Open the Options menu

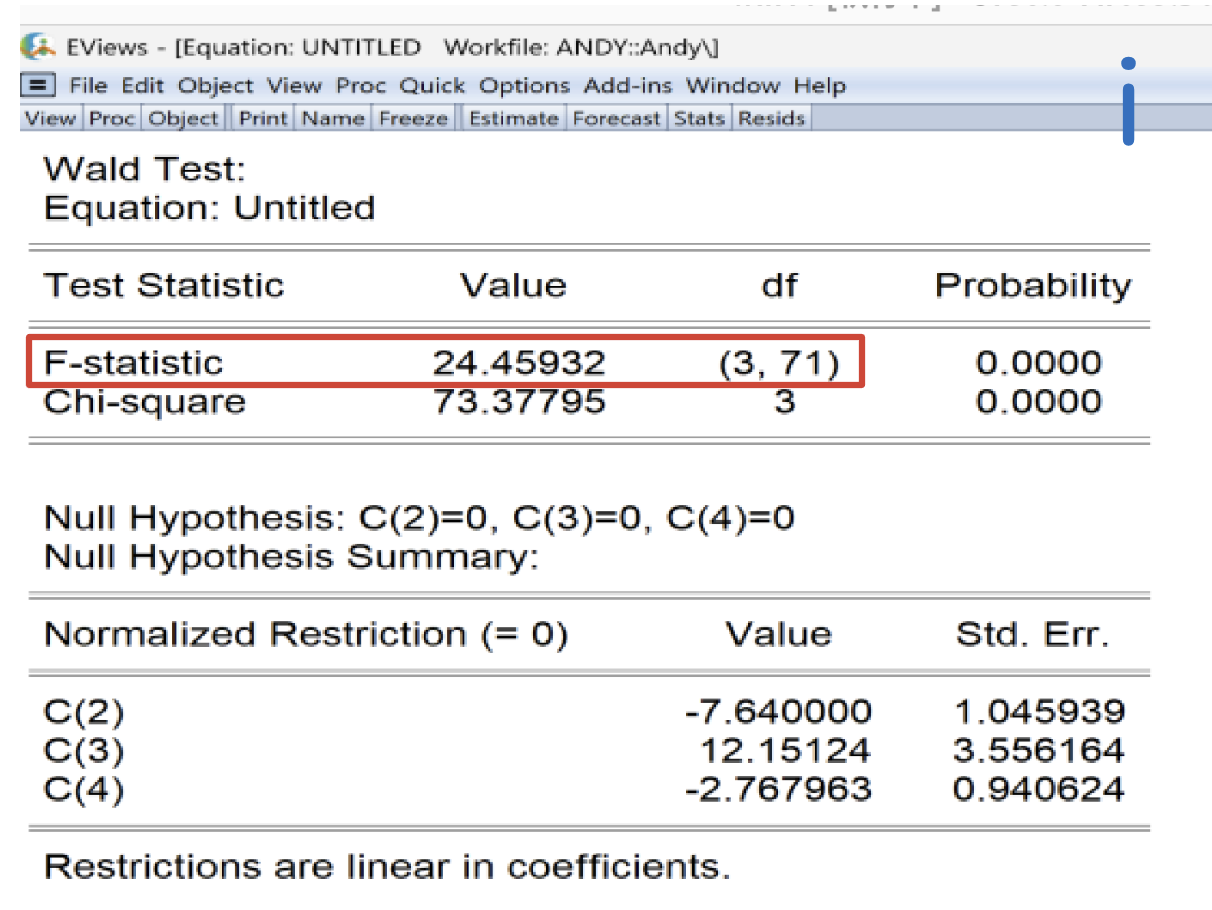(524, 86)
